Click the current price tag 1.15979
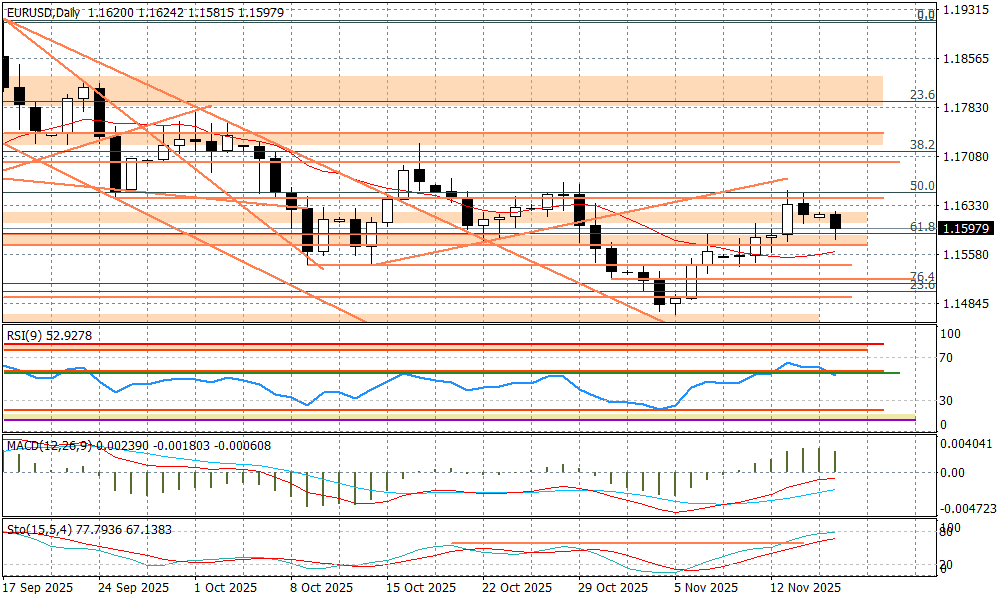The image size is (1000, 600). [966, 229]
